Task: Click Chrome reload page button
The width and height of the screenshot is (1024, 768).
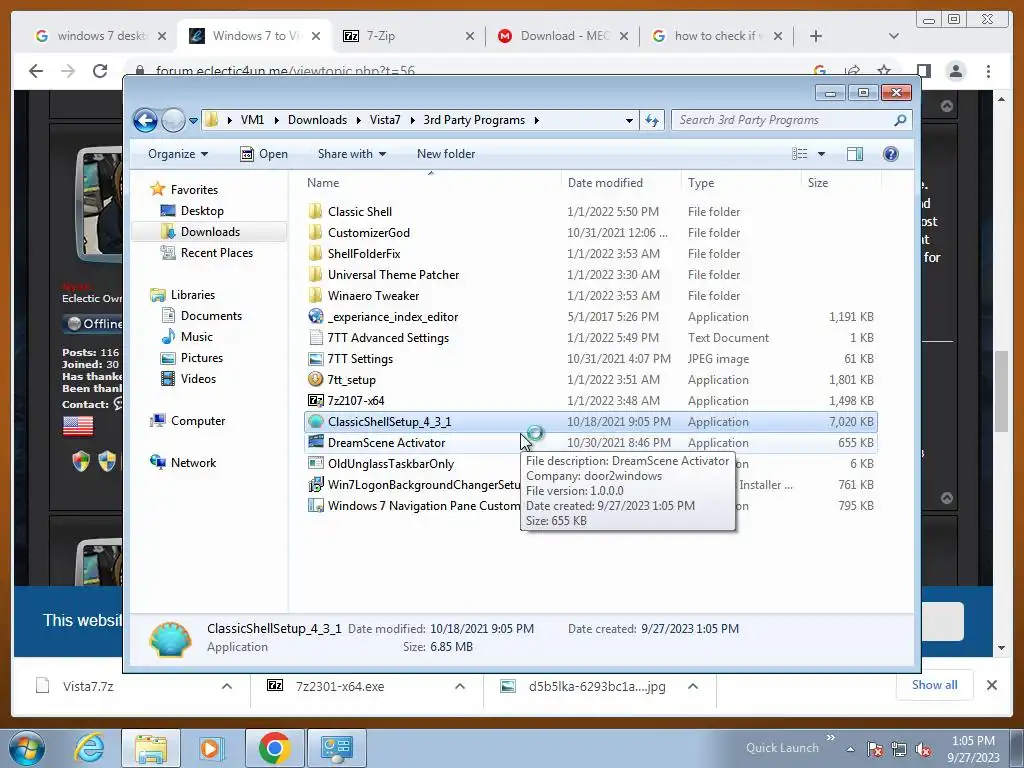Action: (x=100, y=71)
